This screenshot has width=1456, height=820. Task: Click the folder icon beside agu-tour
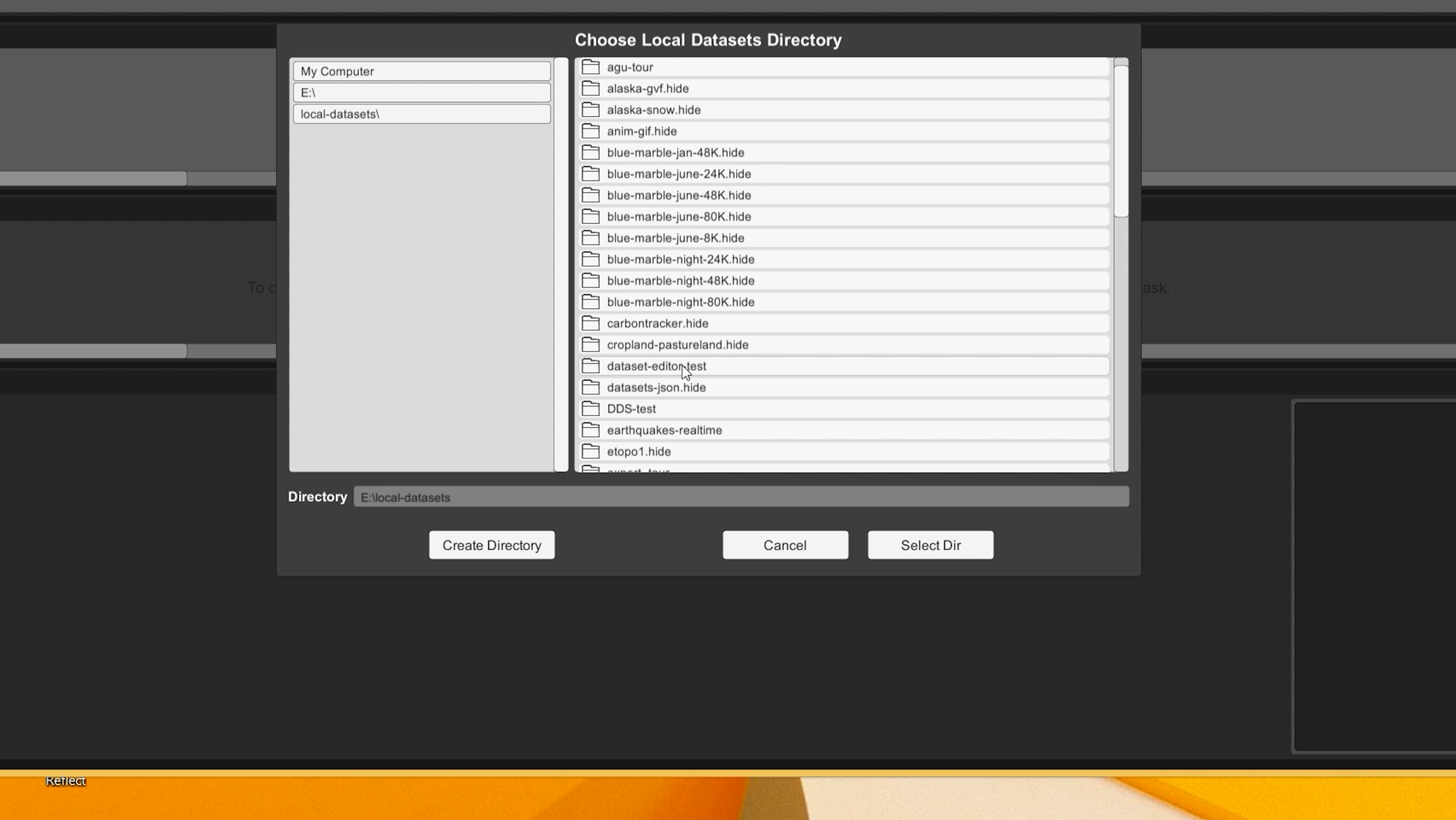coord(590,67)
